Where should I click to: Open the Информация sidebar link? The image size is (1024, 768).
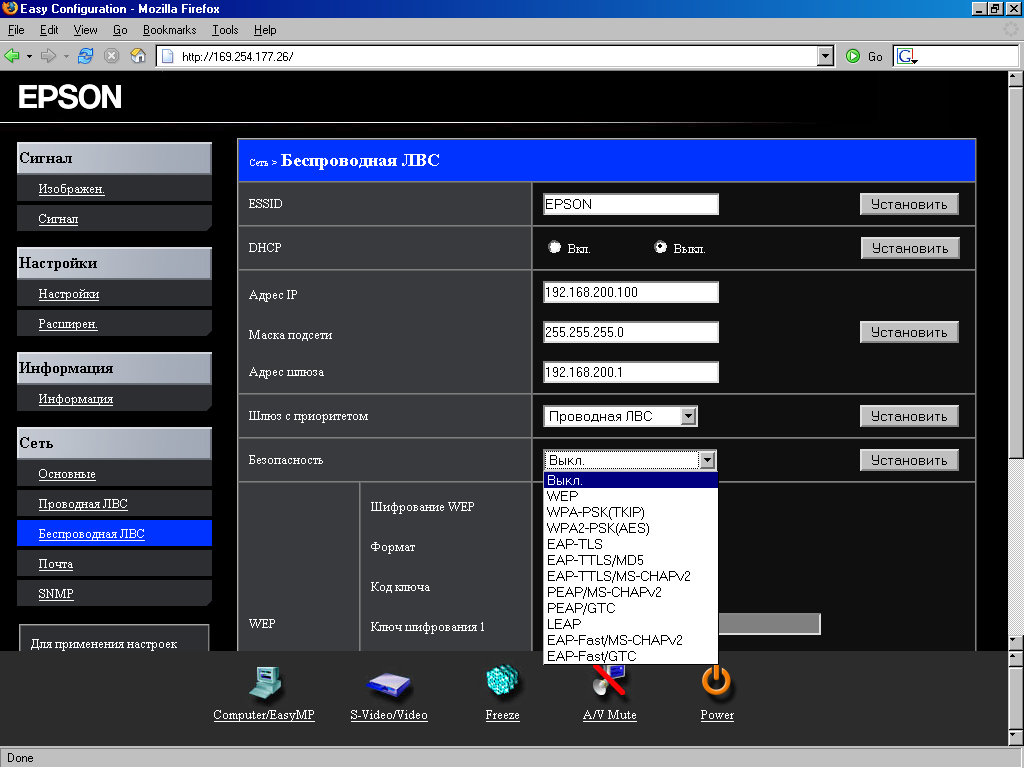(x=76, y=399)
